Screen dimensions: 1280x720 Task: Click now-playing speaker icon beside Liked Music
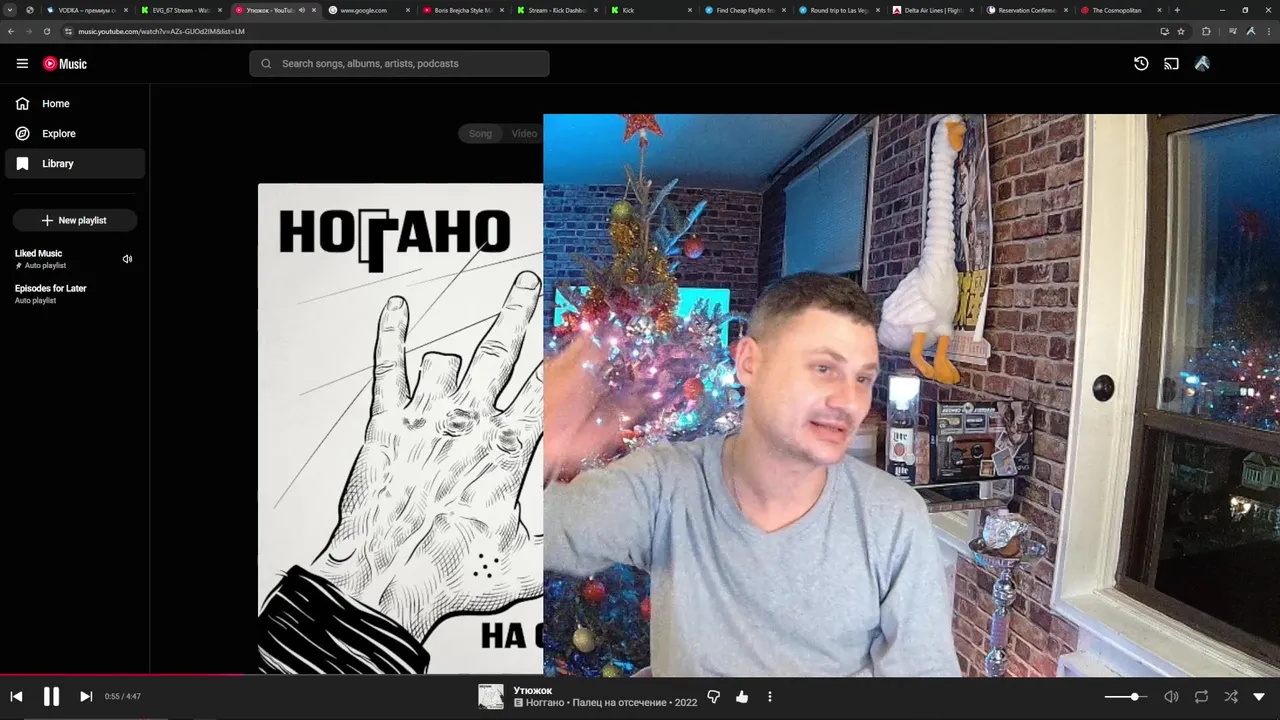click(x=127, y=259)
